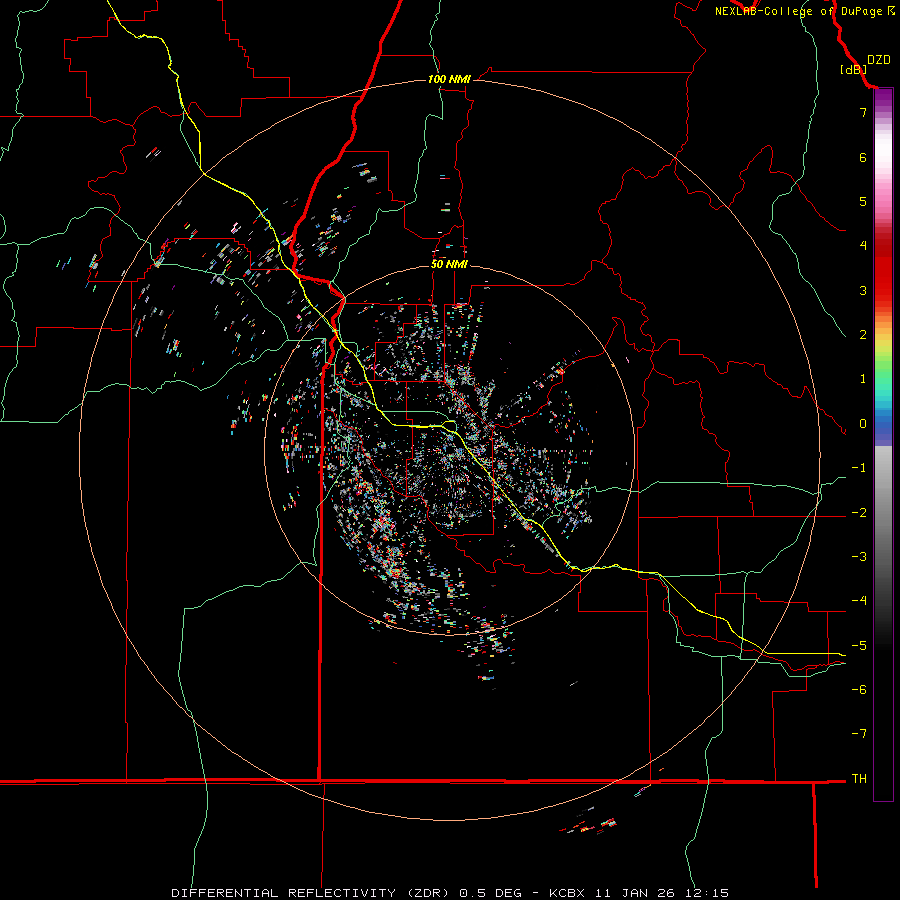Click the 50 NMI range ring label

click(x=449, y=264)
